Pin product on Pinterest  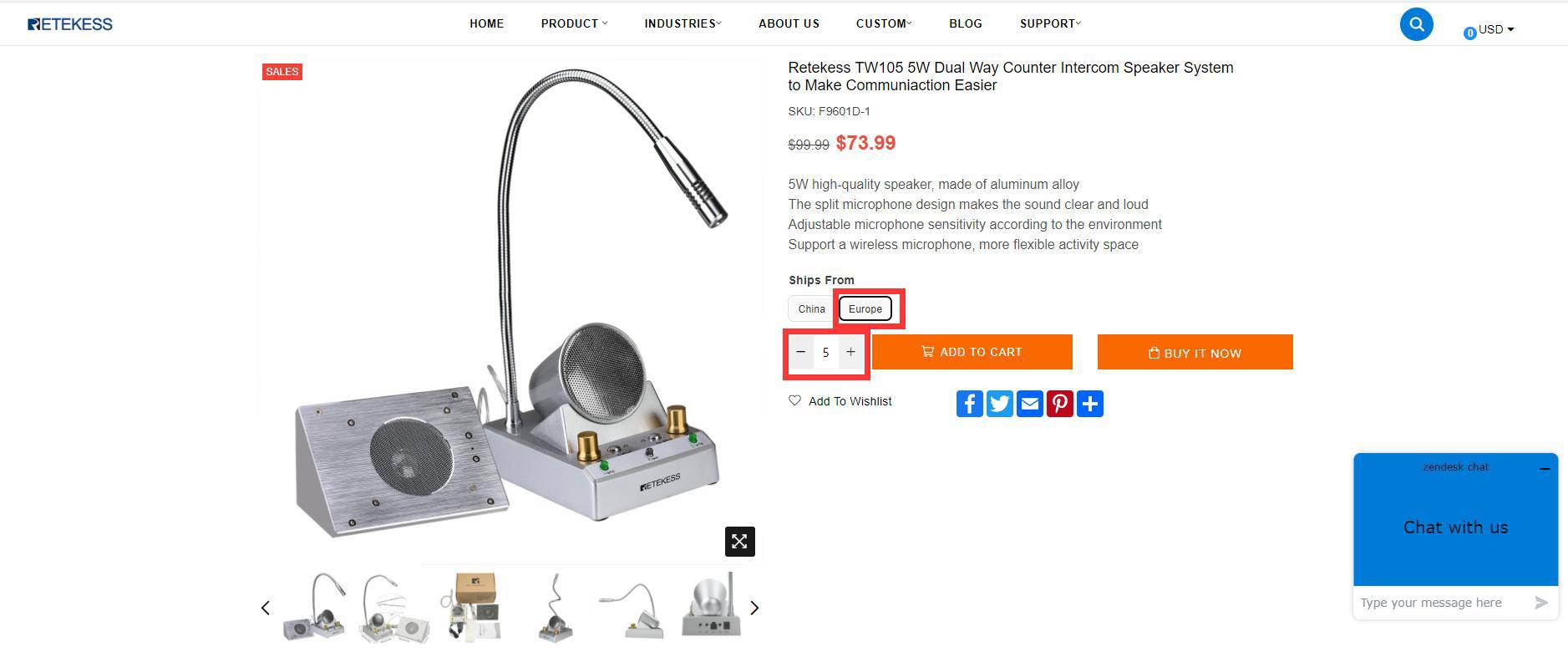pos(1059,404)
